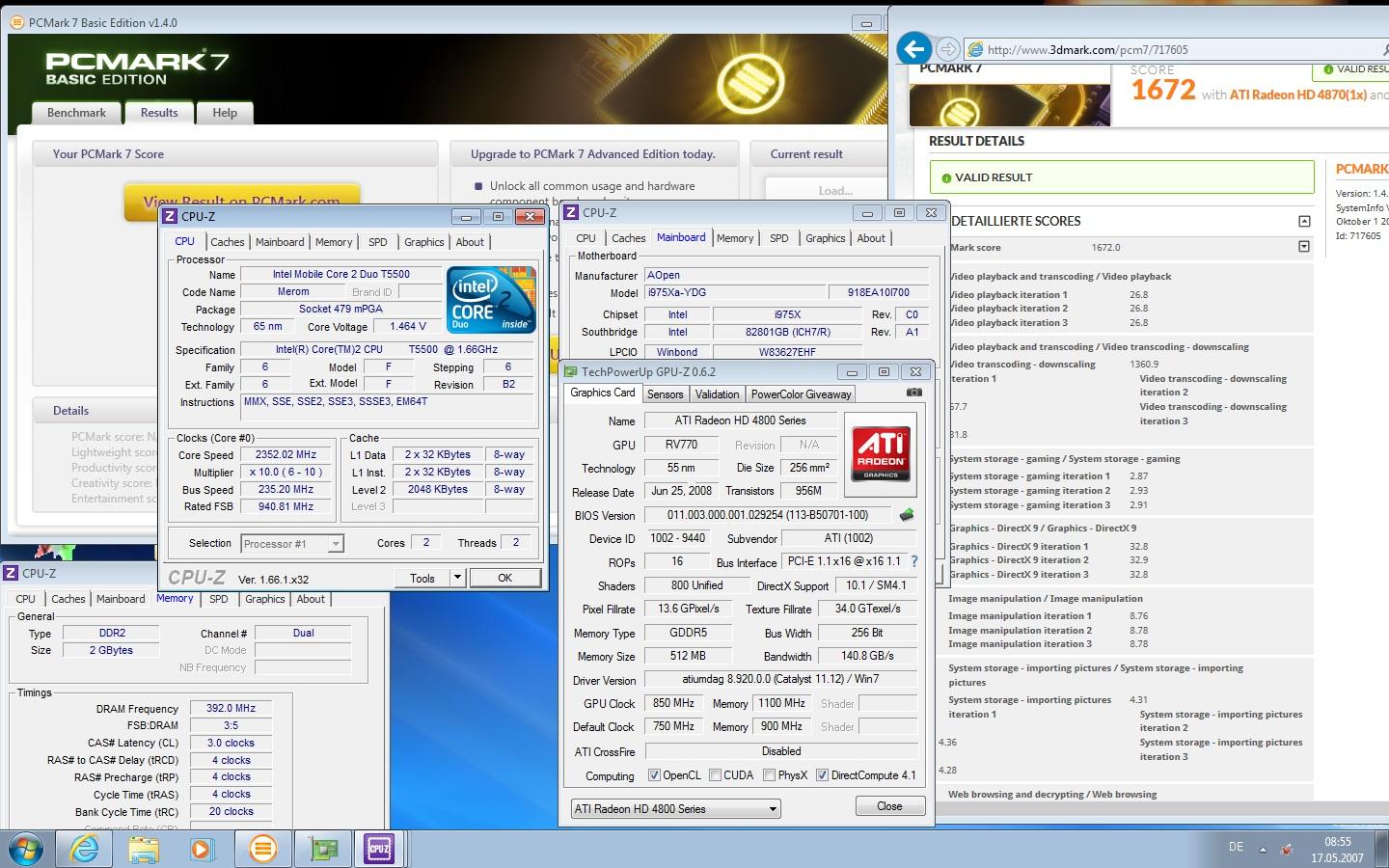Select the orange PCMark taskbar icon
This screenshot has width=1389, height=868.
[261, 849]
